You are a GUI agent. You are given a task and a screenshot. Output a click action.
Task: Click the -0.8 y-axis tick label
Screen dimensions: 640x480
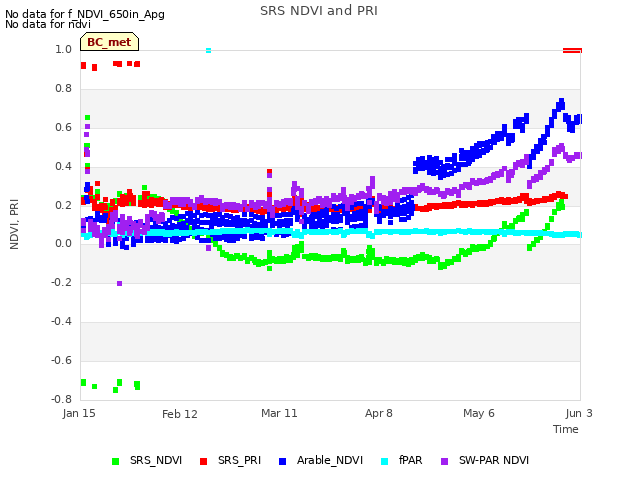[x=61, y=399]
